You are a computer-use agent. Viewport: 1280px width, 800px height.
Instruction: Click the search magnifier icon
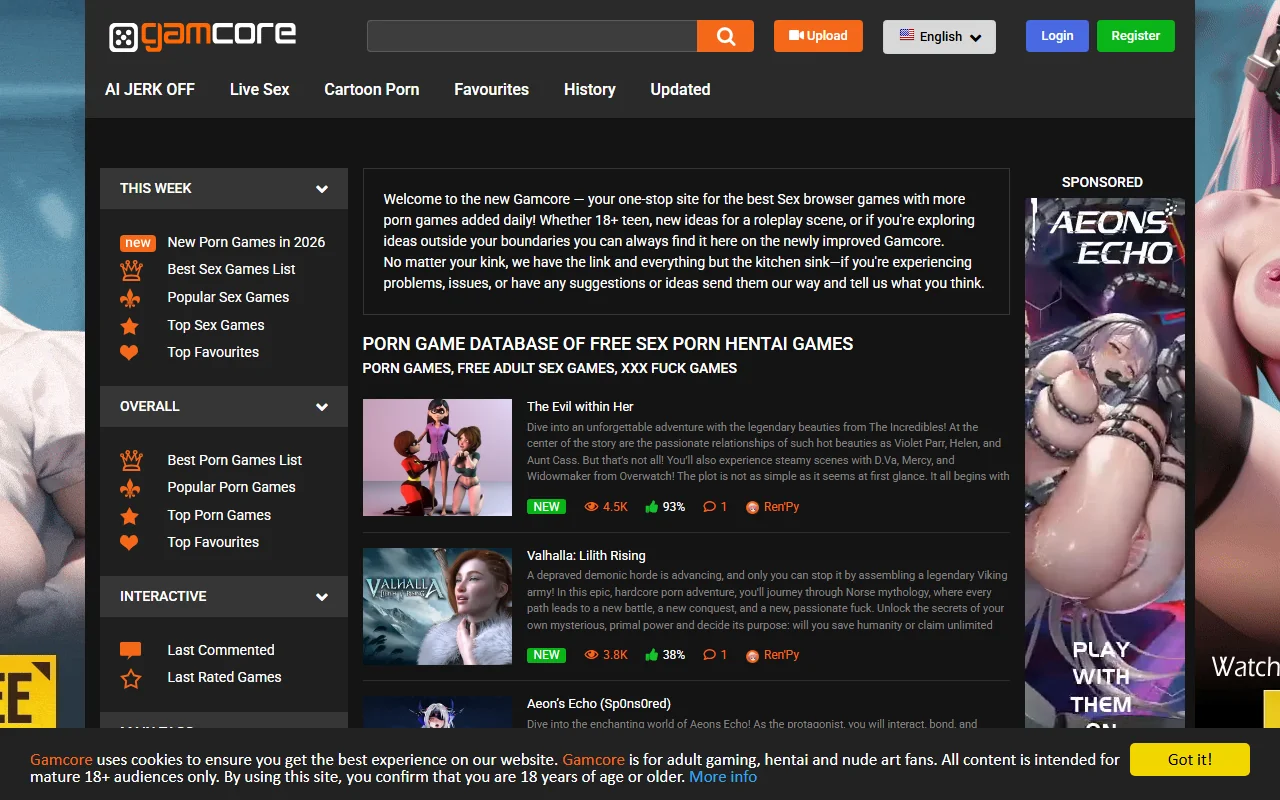coord(725,35)
